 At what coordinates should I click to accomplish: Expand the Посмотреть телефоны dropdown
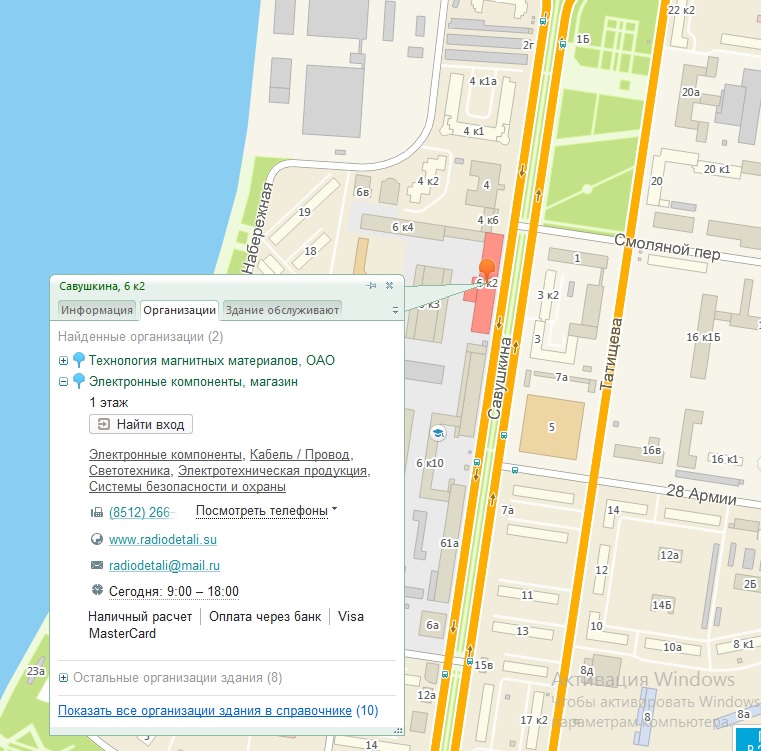266,511
